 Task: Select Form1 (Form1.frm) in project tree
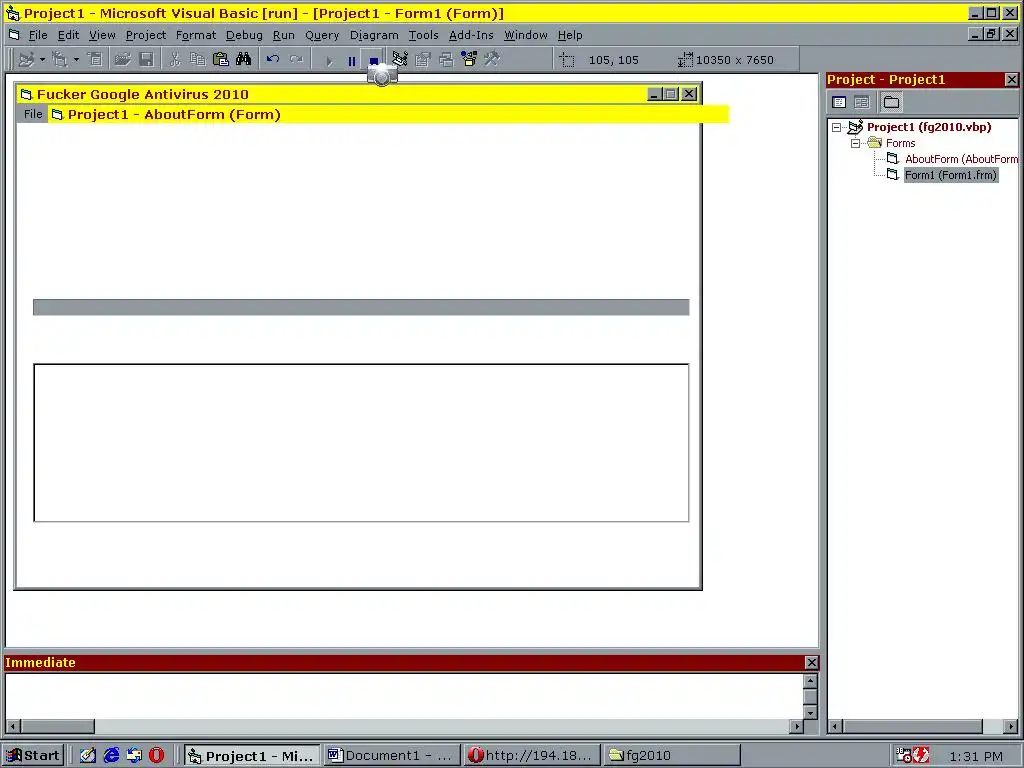[x=951, y=175]
